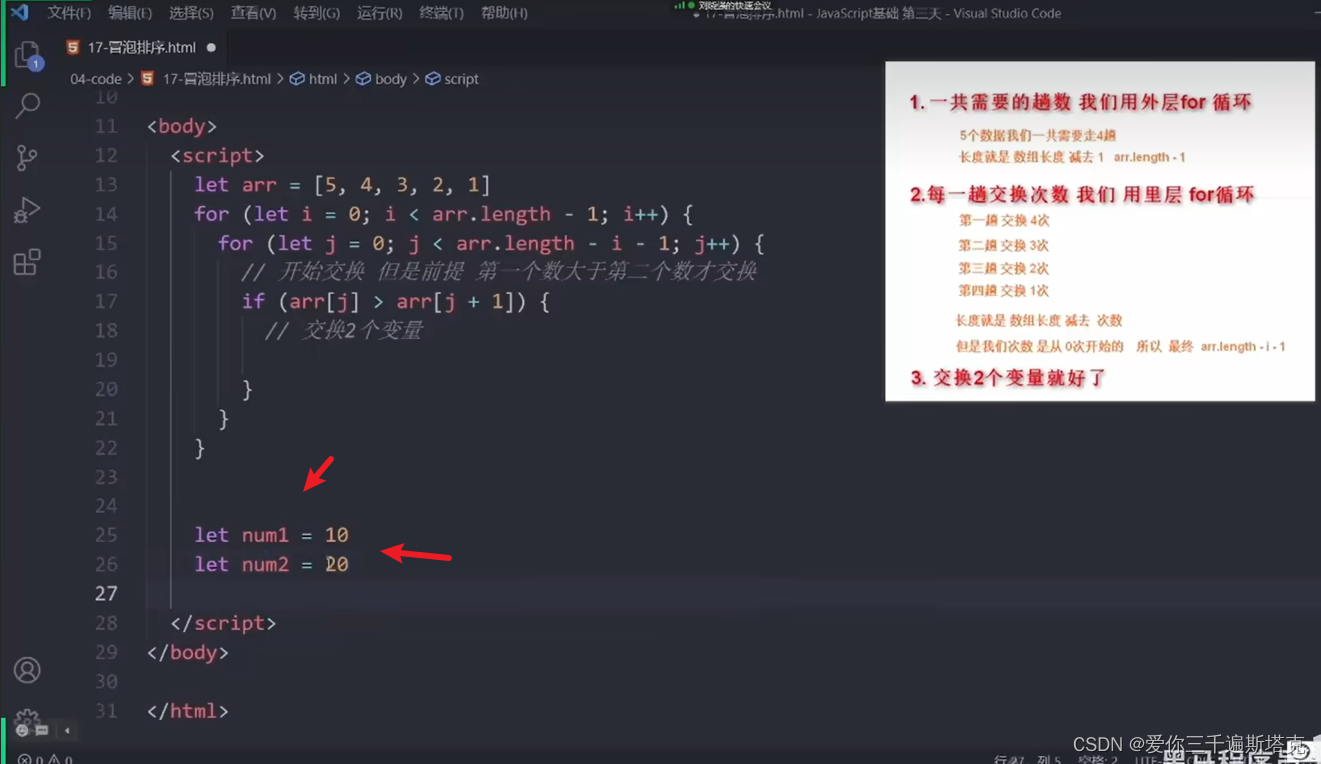Click the Accounts icon above the gear
This screenshot has width=1321, height=764.
[x=25, y=672]
